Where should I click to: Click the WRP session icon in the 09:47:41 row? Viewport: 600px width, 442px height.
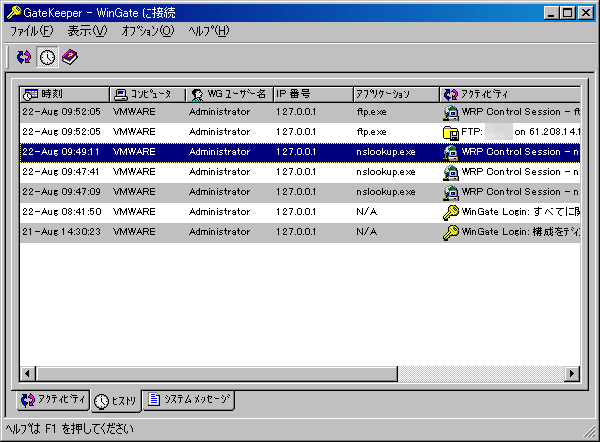coord(451,172)
